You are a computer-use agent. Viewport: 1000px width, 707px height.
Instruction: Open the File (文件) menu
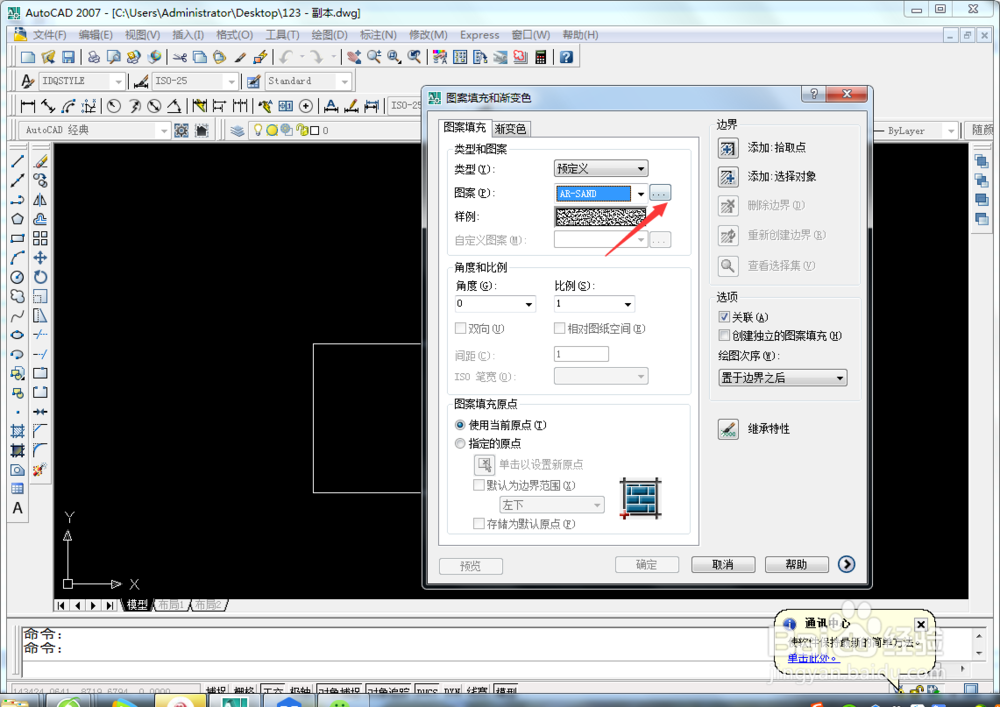[48, 35]
